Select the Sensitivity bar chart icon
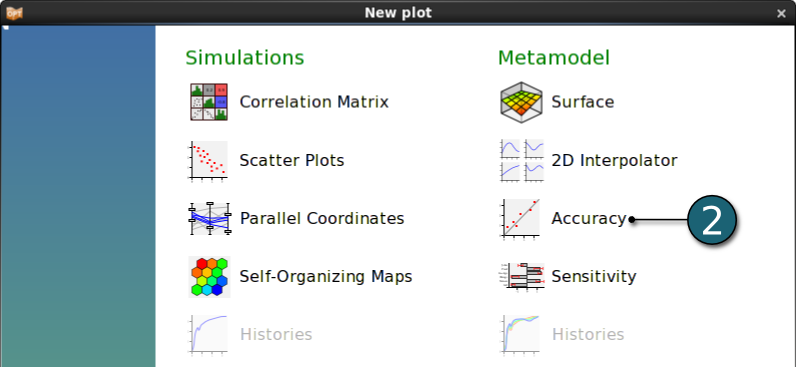The width and height of the screenshot is (796, 367). 522,277
